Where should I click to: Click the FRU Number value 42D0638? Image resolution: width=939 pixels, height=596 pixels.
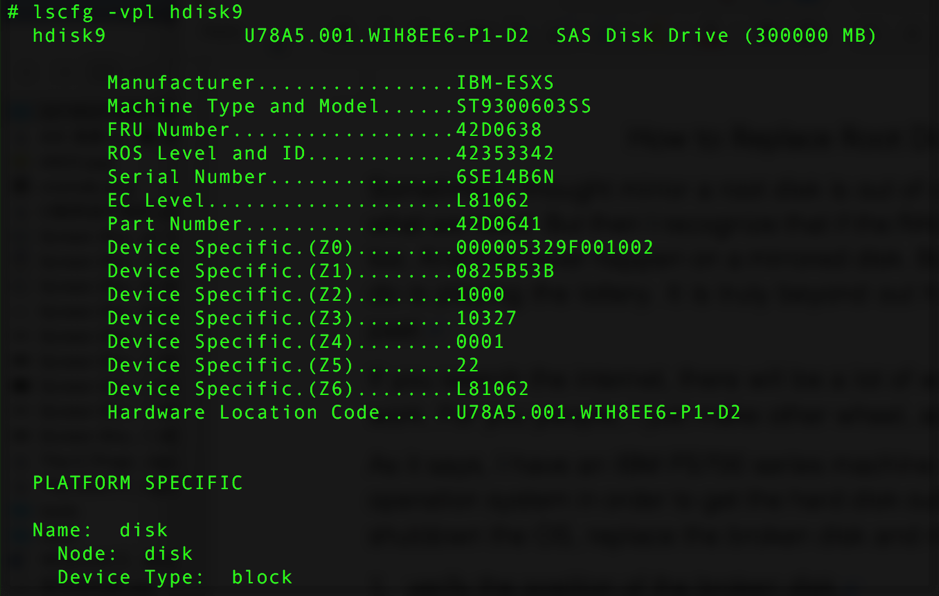tap(499, 130)
